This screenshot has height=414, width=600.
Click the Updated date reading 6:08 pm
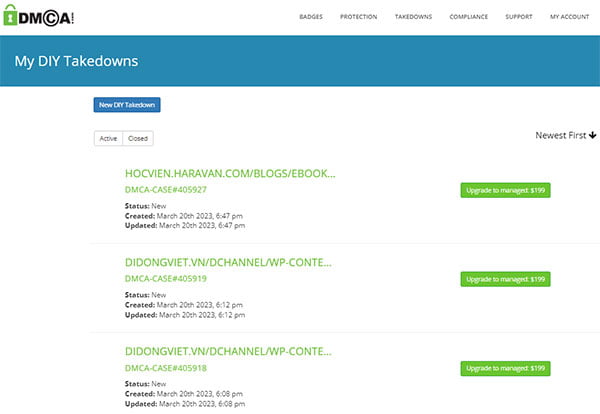coord(185,404)
